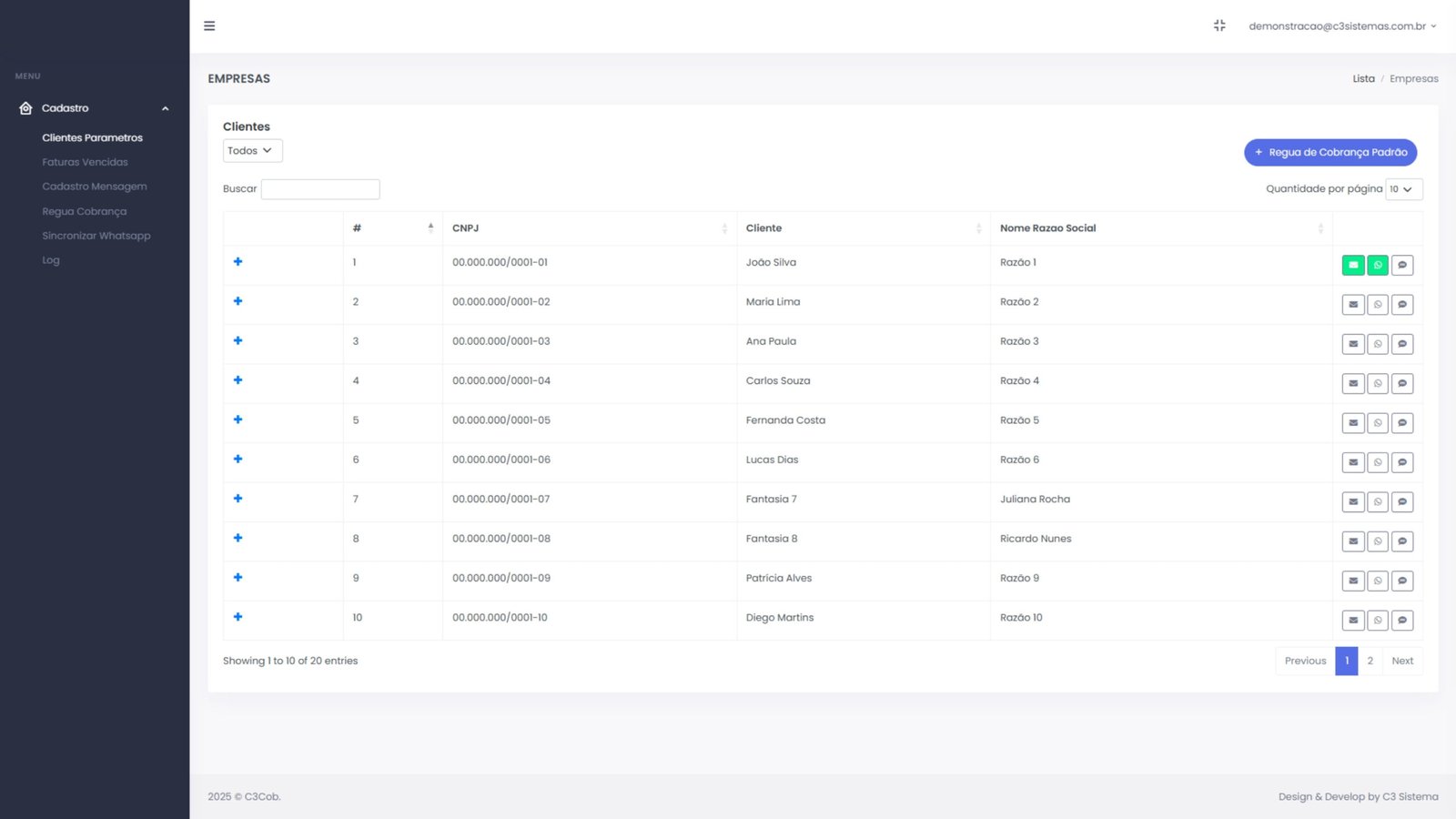Click the email icon for Ana Paula

tap(1353, 344)
